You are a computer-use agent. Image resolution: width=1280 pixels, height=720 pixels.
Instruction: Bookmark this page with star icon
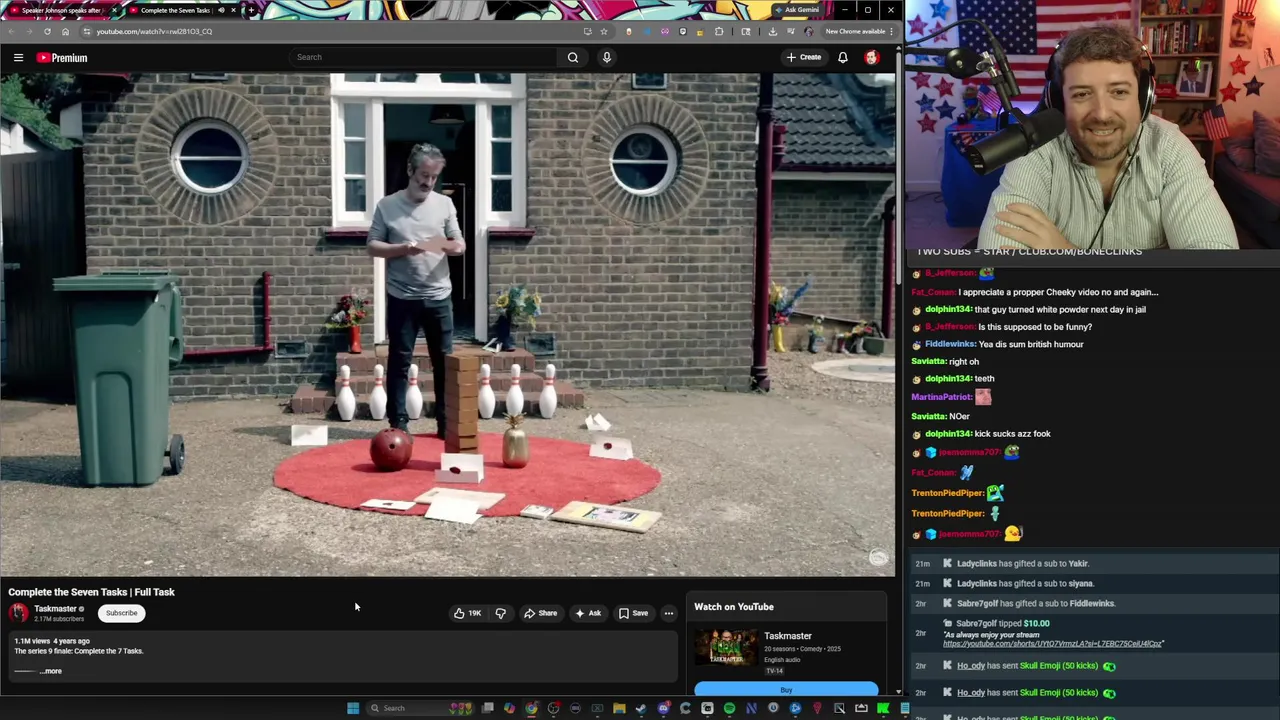click(604, 31)
